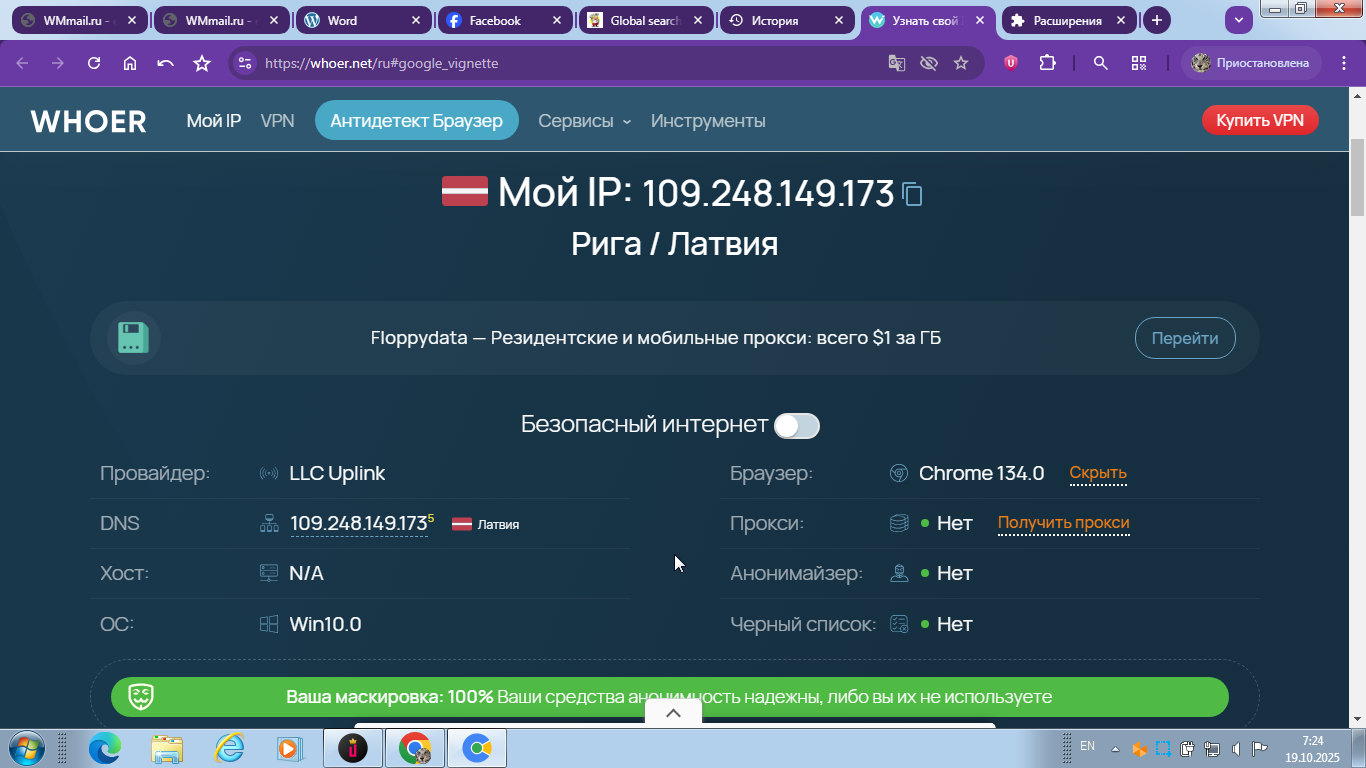
Task: Go to the browser home page icon
Action: [x=130, y=63]
